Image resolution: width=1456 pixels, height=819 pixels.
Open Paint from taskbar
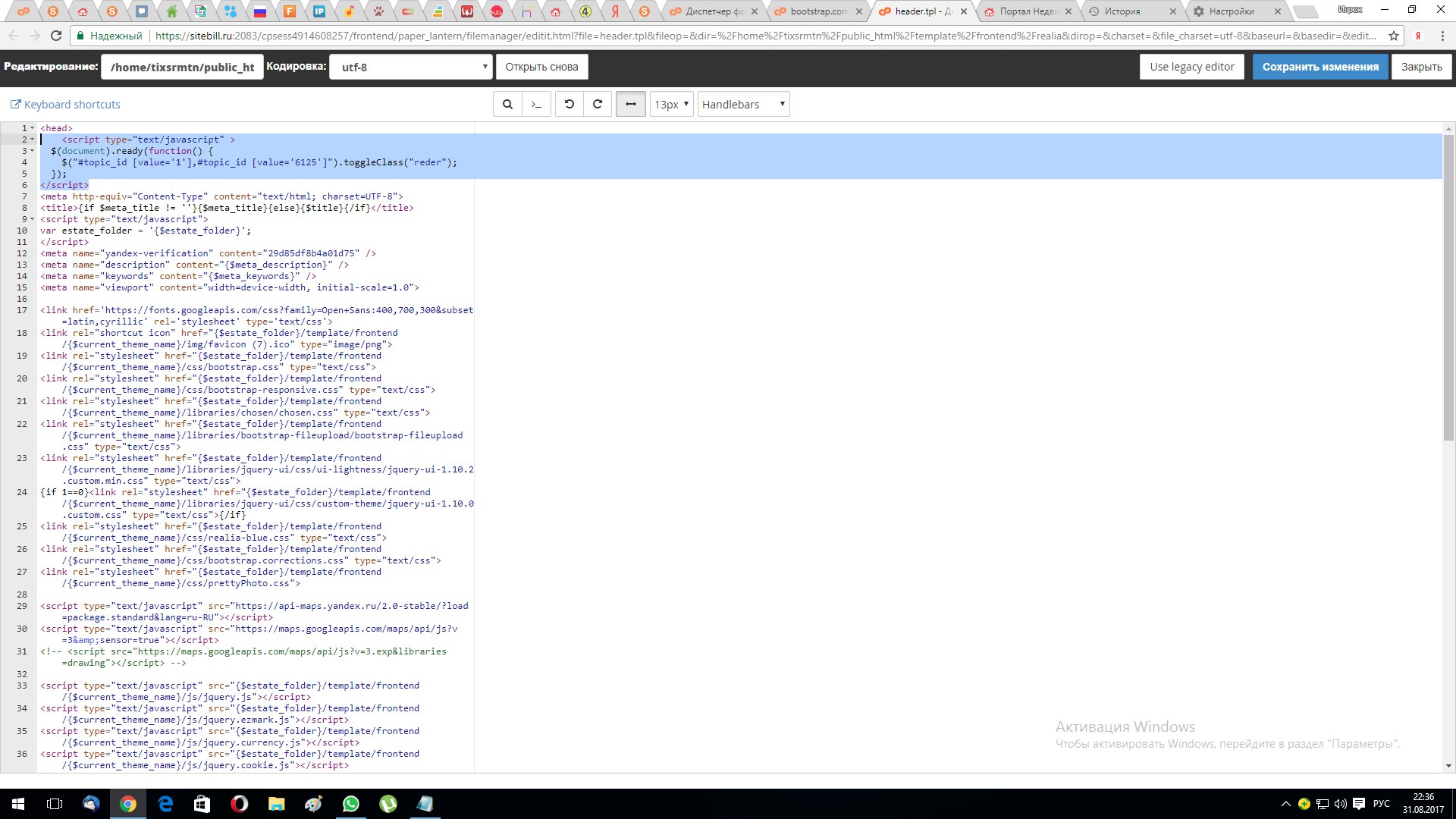[313, 804]
